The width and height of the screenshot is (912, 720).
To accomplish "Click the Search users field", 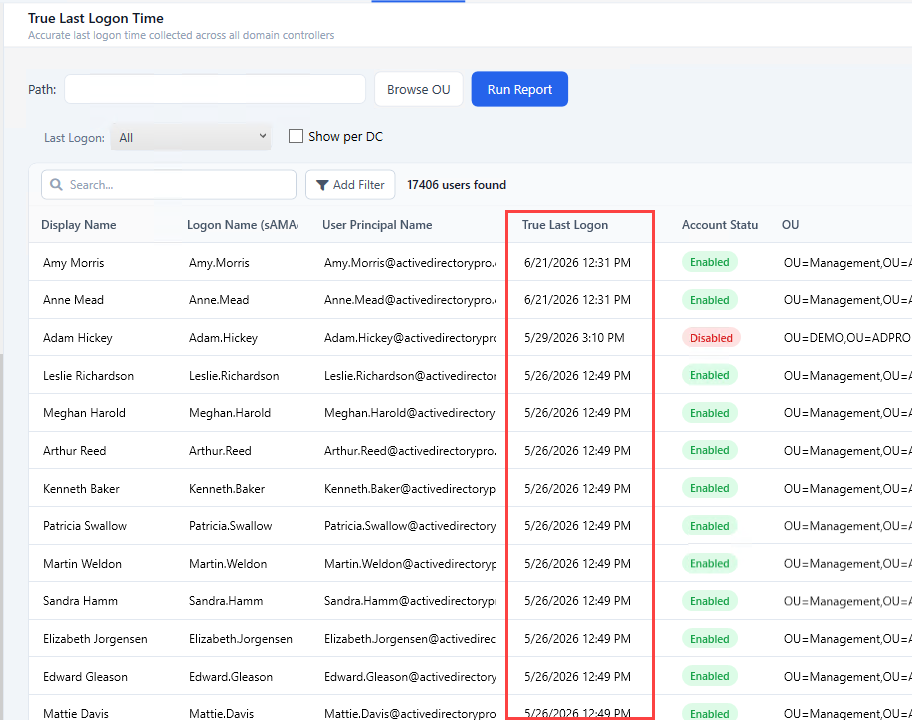I will click(x=169, y=185).
